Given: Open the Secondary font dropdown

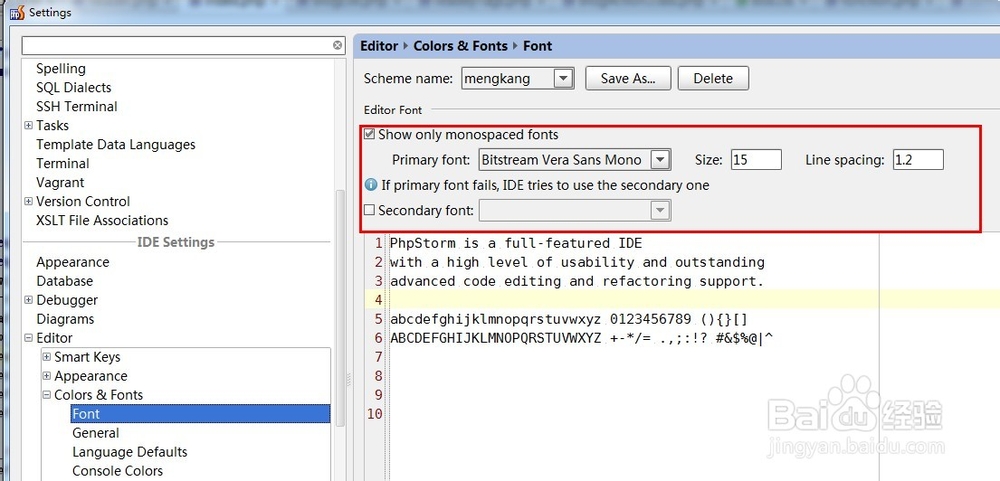Looking at the screenshot, I should click(661, 210).
